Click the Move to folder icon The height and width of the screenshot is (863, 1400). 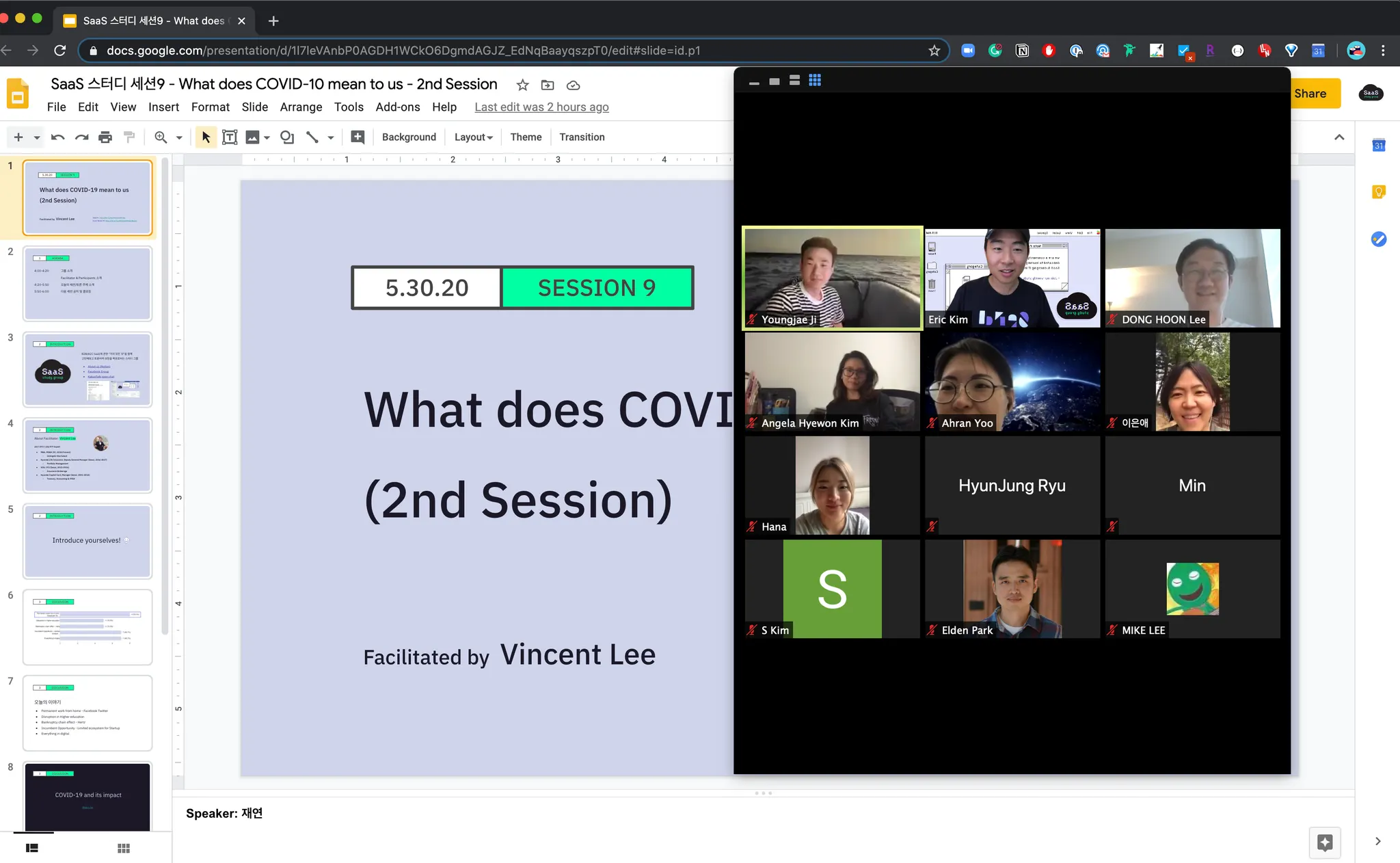[548, 85]
